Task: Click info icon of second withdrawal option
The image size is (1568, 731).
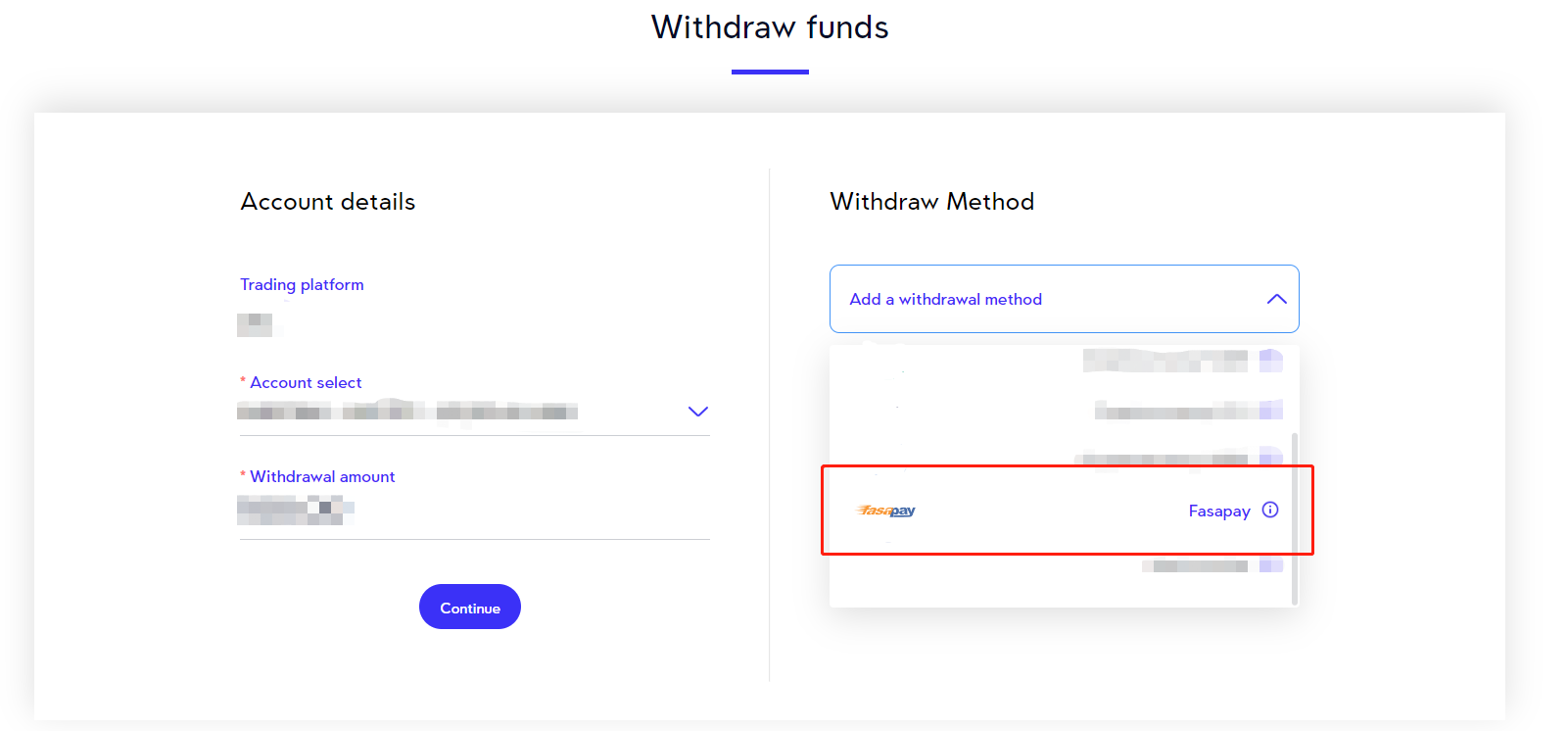Action: pyautogui.click(x=1271, y=410)
